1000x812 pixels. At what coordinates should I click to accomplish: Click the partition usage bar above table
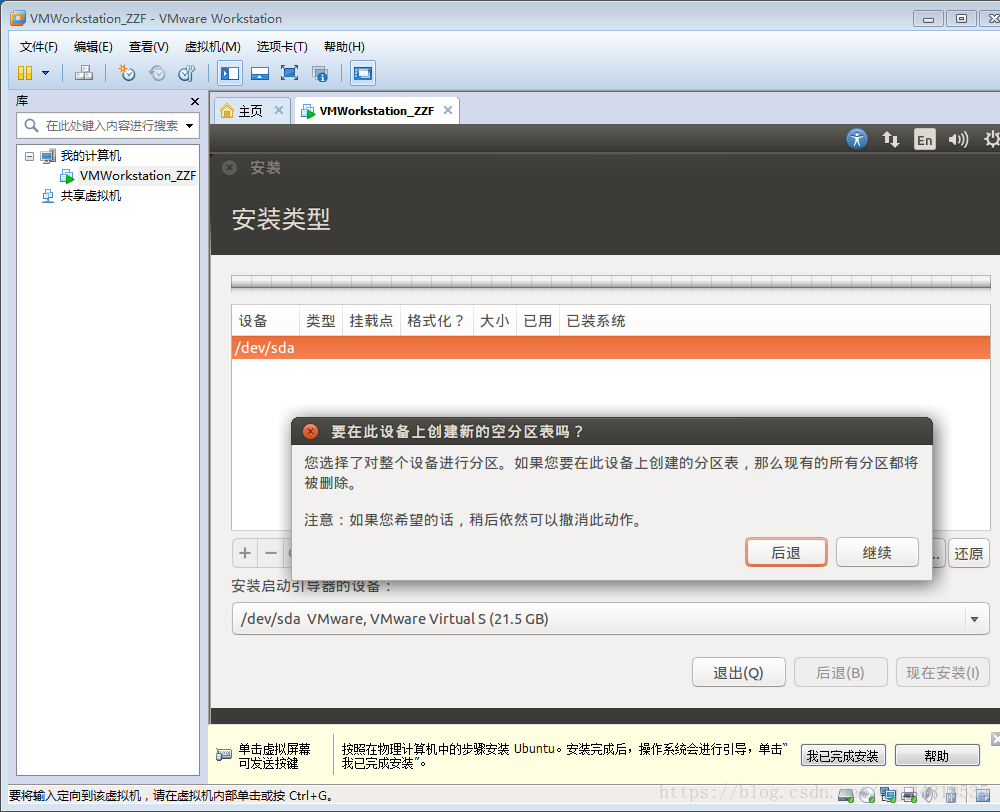[x=610, y=282]
